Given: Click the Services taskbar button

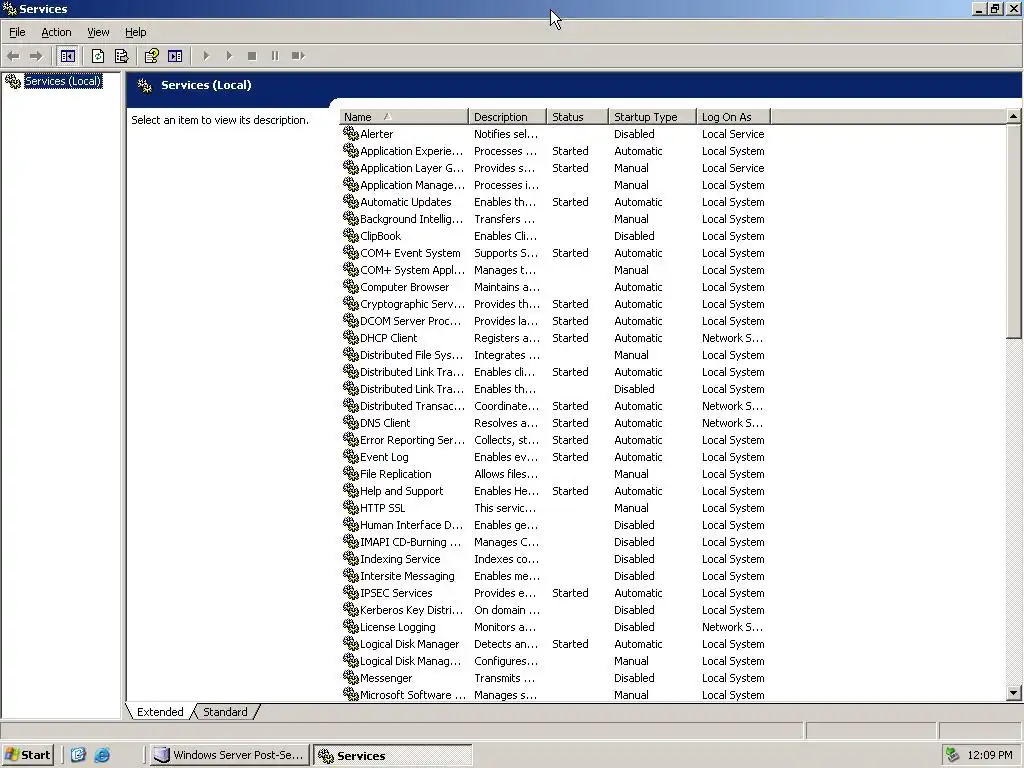Looking at the screenshot, I should [392, 755].
